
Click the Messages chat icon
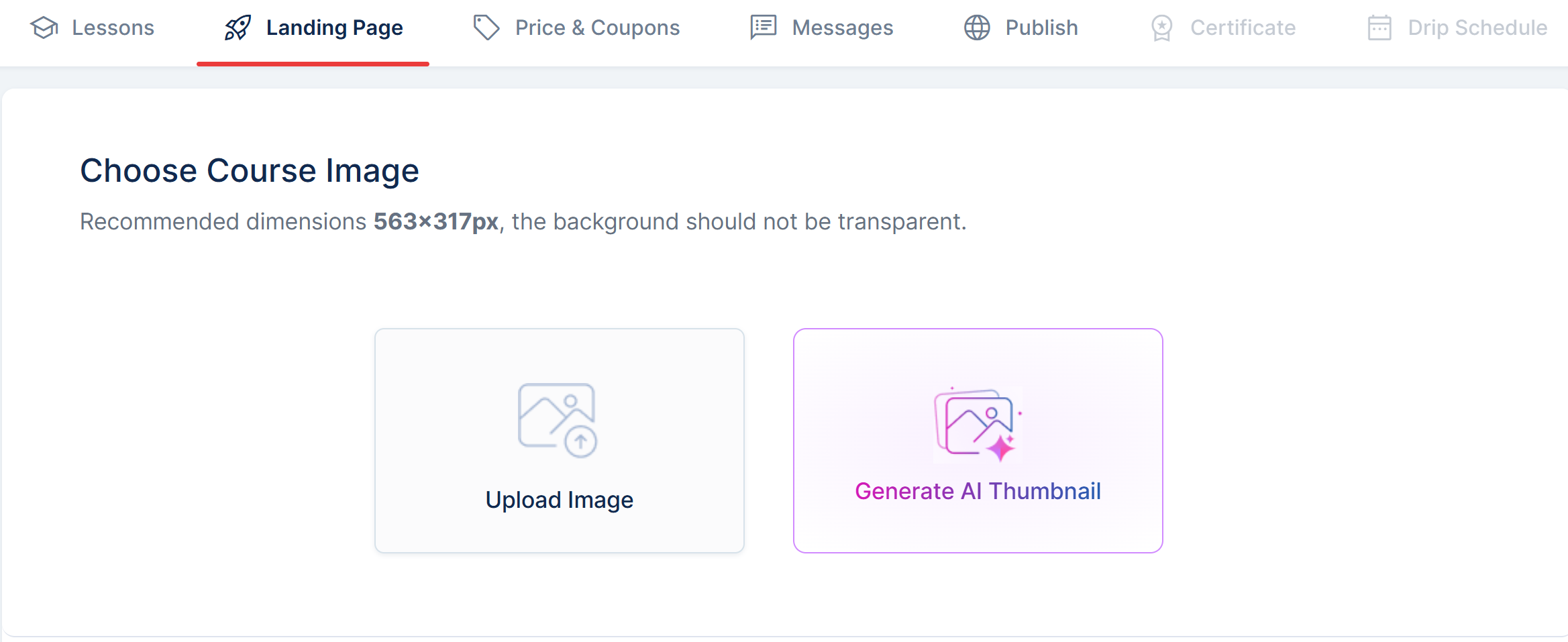764,28
